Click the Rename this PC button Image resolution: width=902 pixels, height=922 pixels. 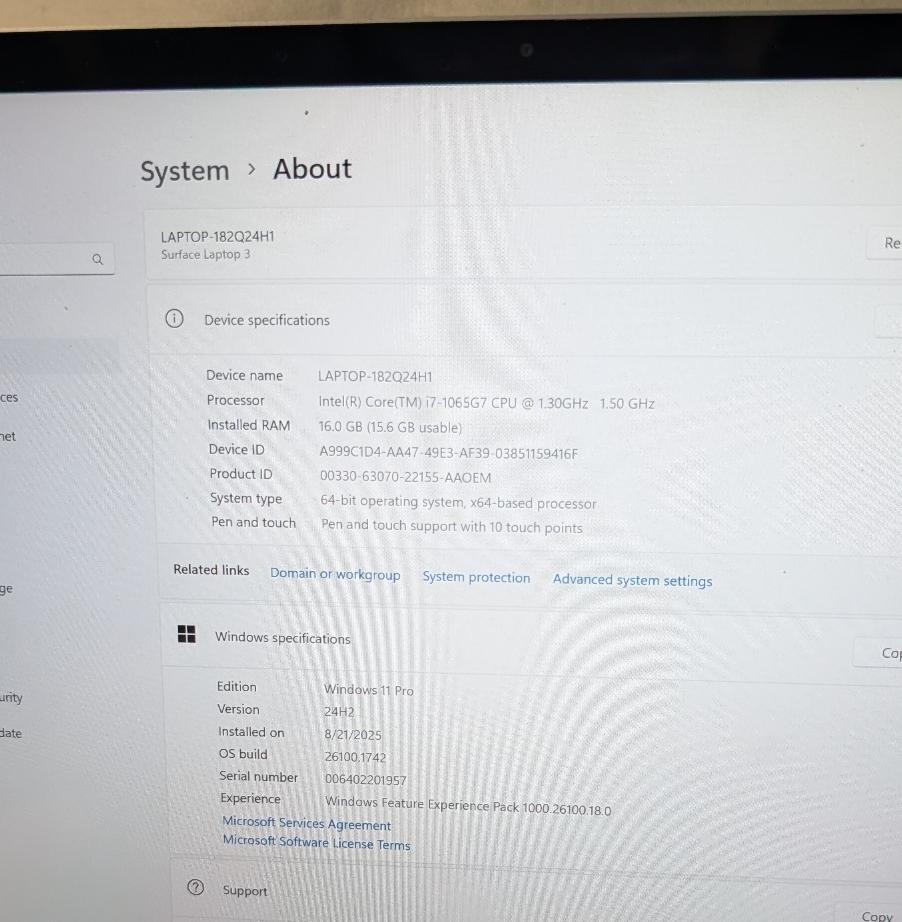(884, 243)
